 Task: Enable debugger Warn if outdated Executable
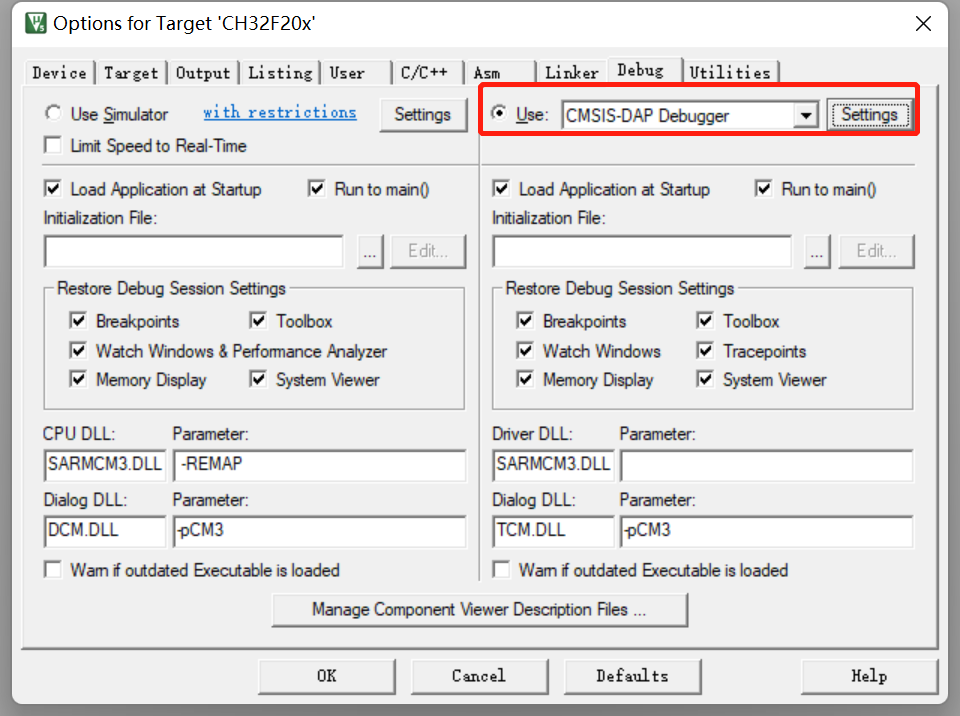501,570
